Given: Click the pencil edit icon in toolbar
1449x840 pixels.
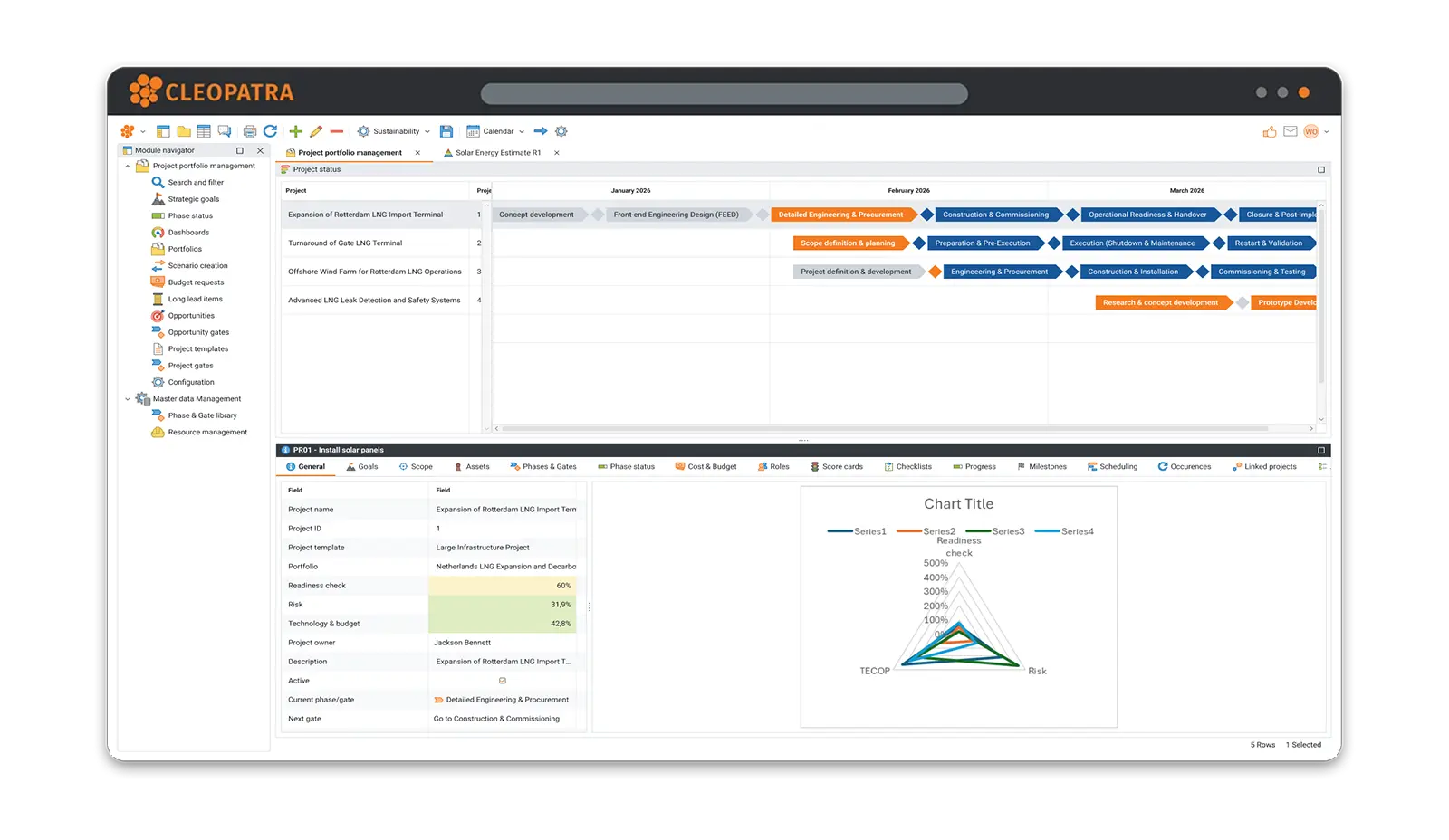Looking at the screenshot, I should 316,131.
